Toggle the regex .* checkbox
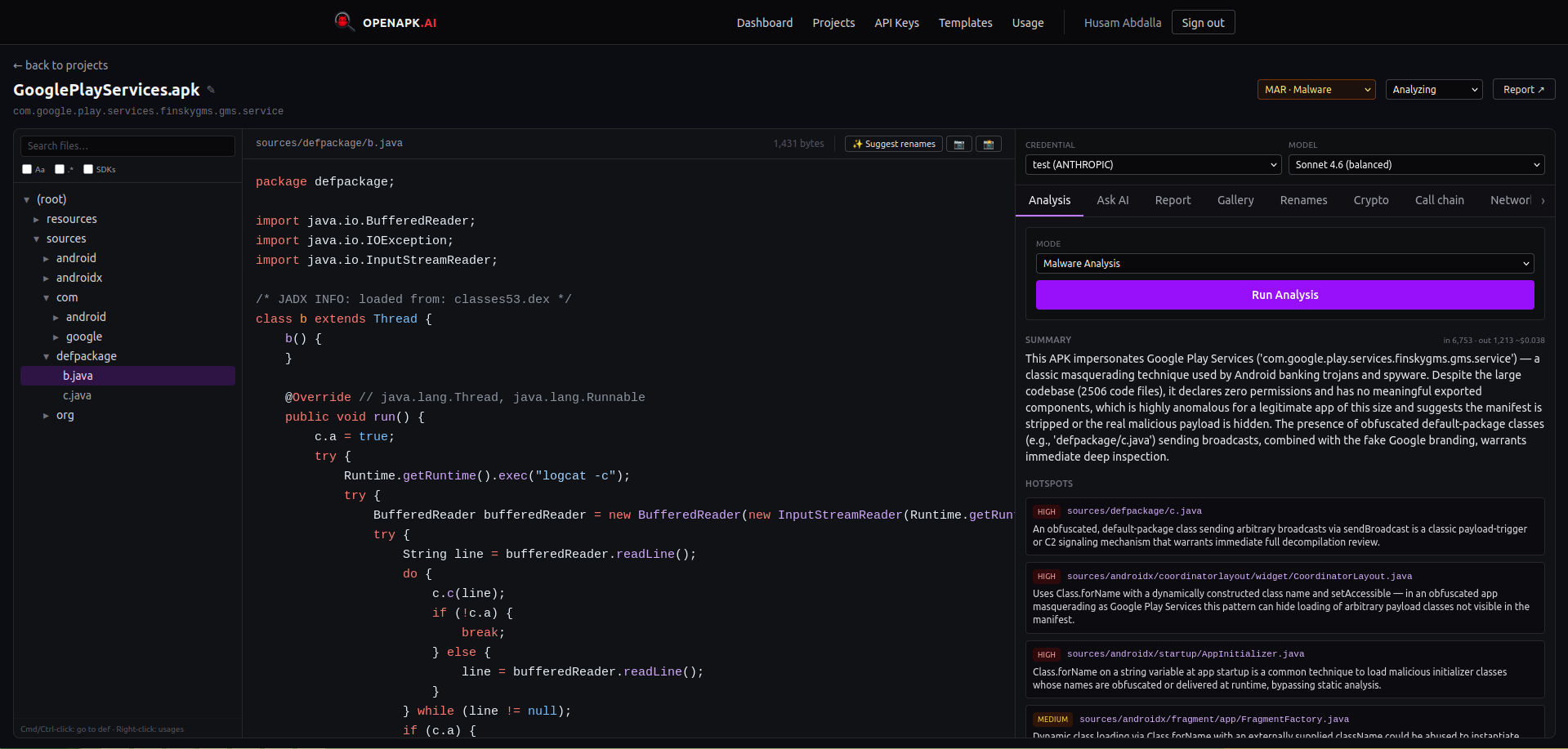 60,169
